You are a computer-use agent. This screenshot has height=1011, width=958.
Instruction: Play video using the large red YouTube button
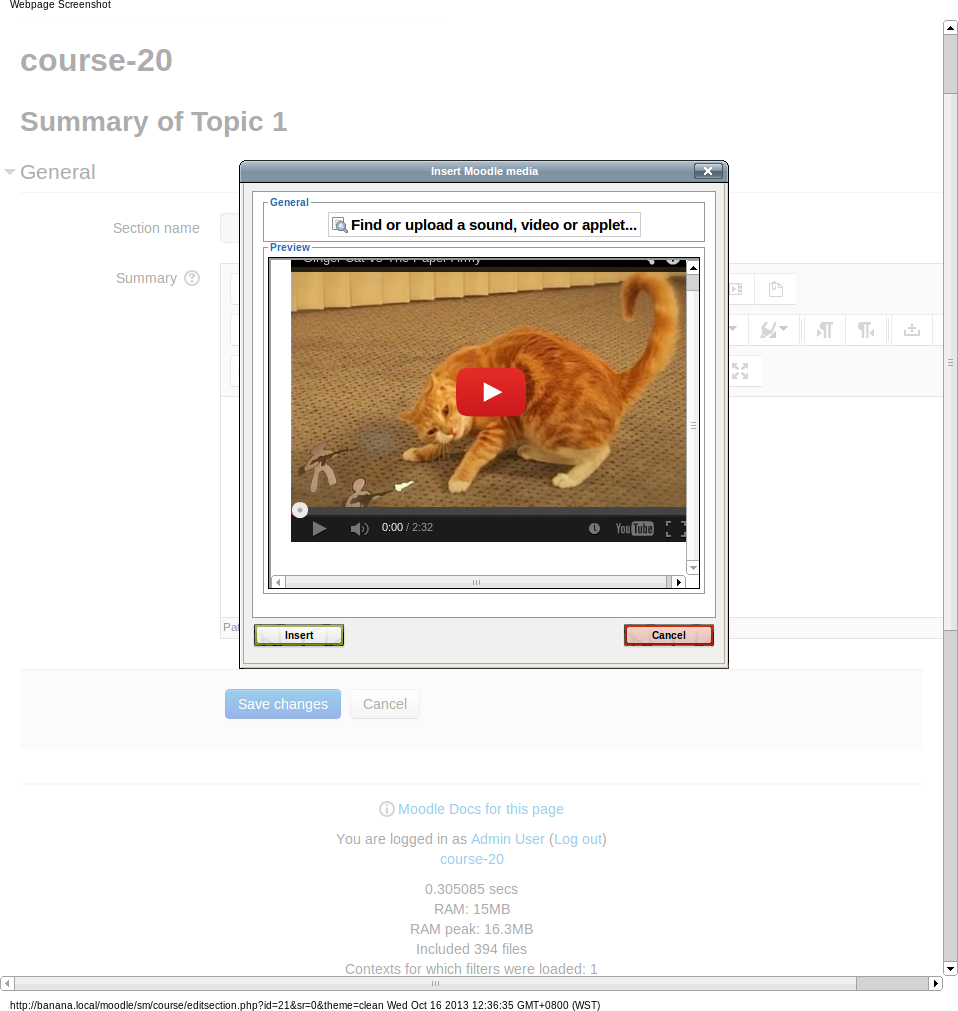click(491, 392)
